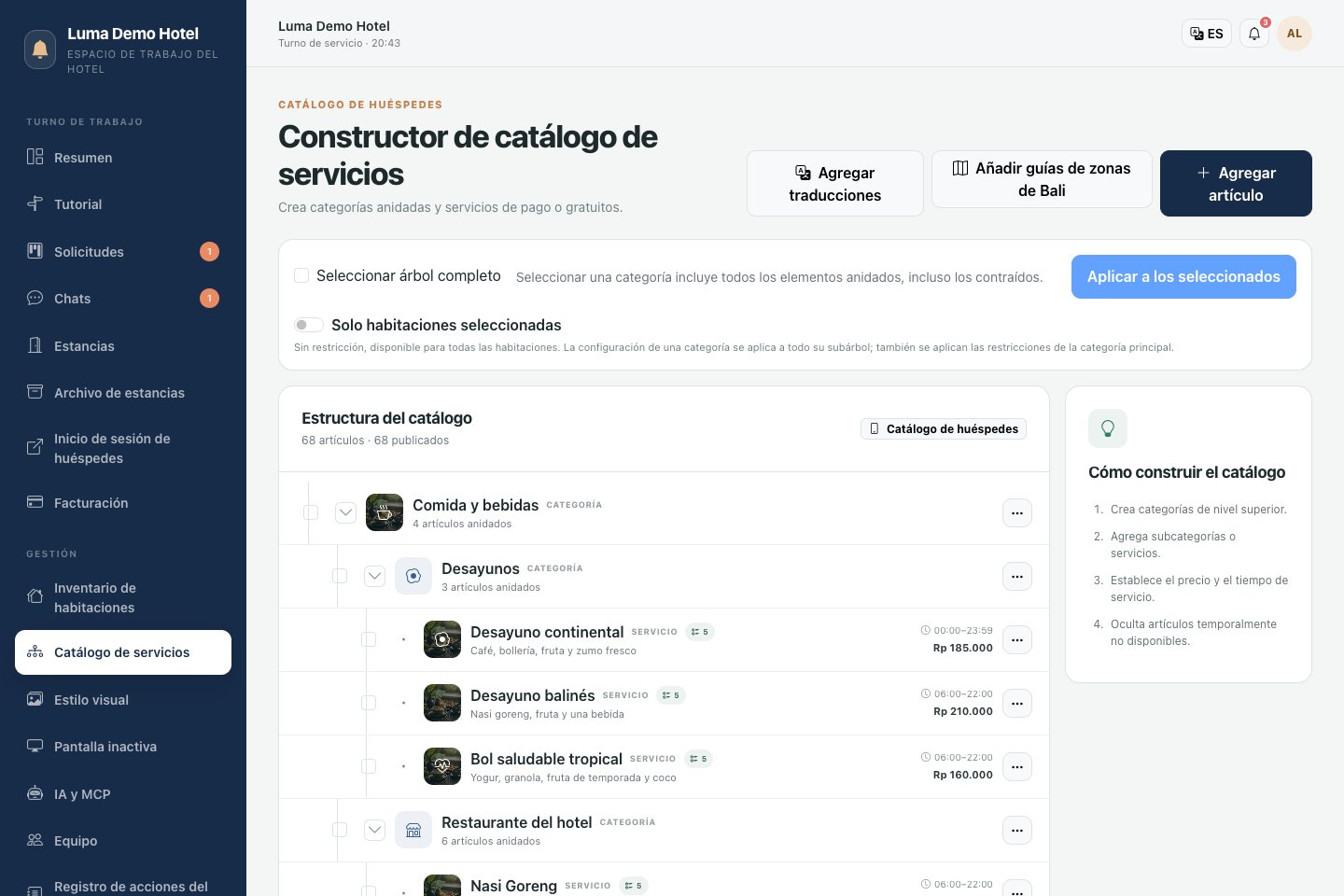Click the Desayunos category icon
This screenshot has width=1344, height=896.
413,577
